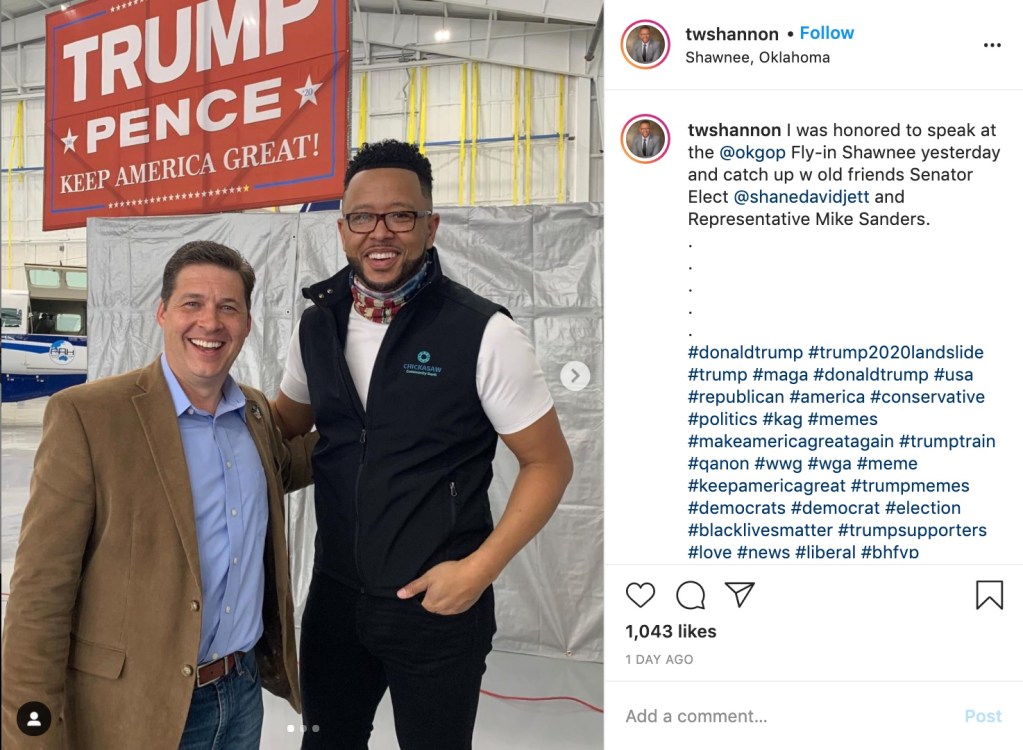Focus the Add a comment field
Screen dimensions: 1023x750
click(x=783, y=716)
